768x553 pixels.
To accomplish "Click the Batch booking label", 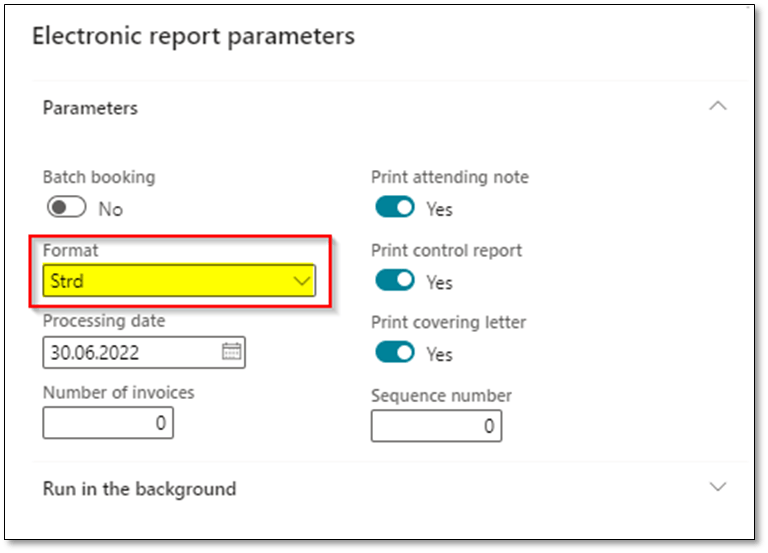I will [x=99, y=177].
